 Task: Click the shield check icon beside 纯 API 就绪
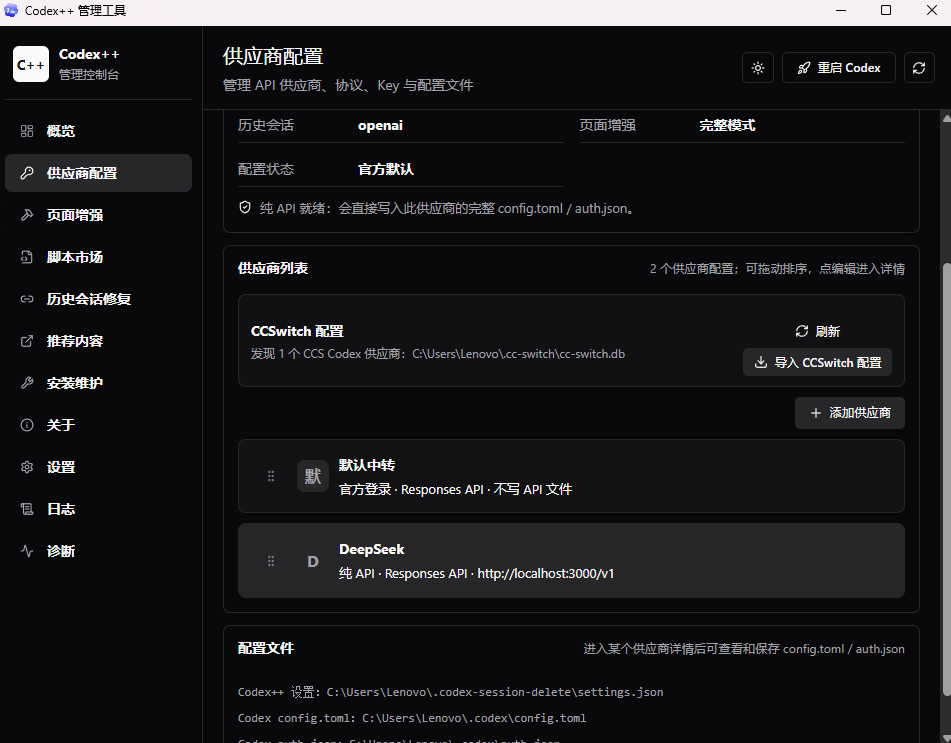pos(245,208)
